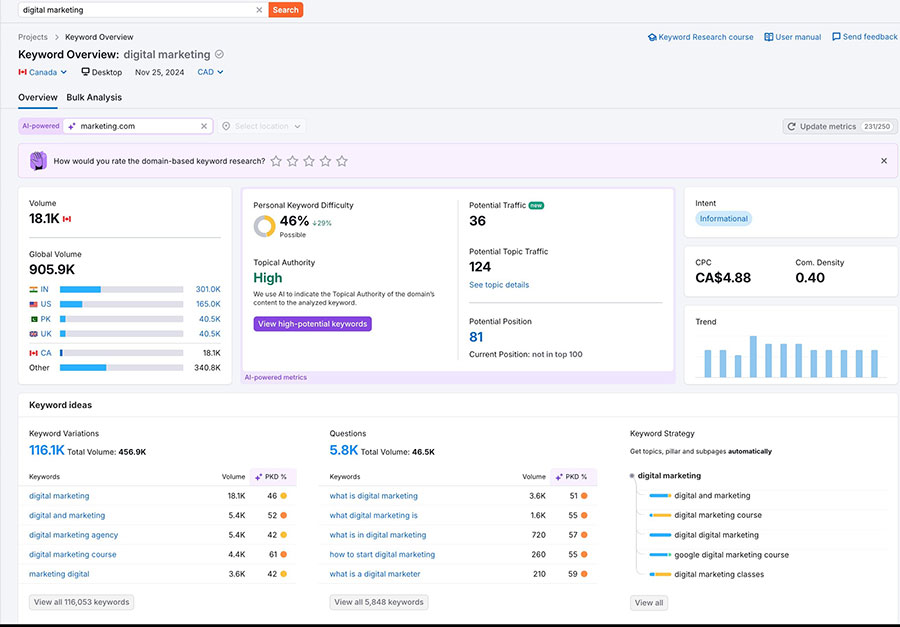Click the View all button under Keyword Strategy
Screen dimensions: 900x627
pos(649,603)
